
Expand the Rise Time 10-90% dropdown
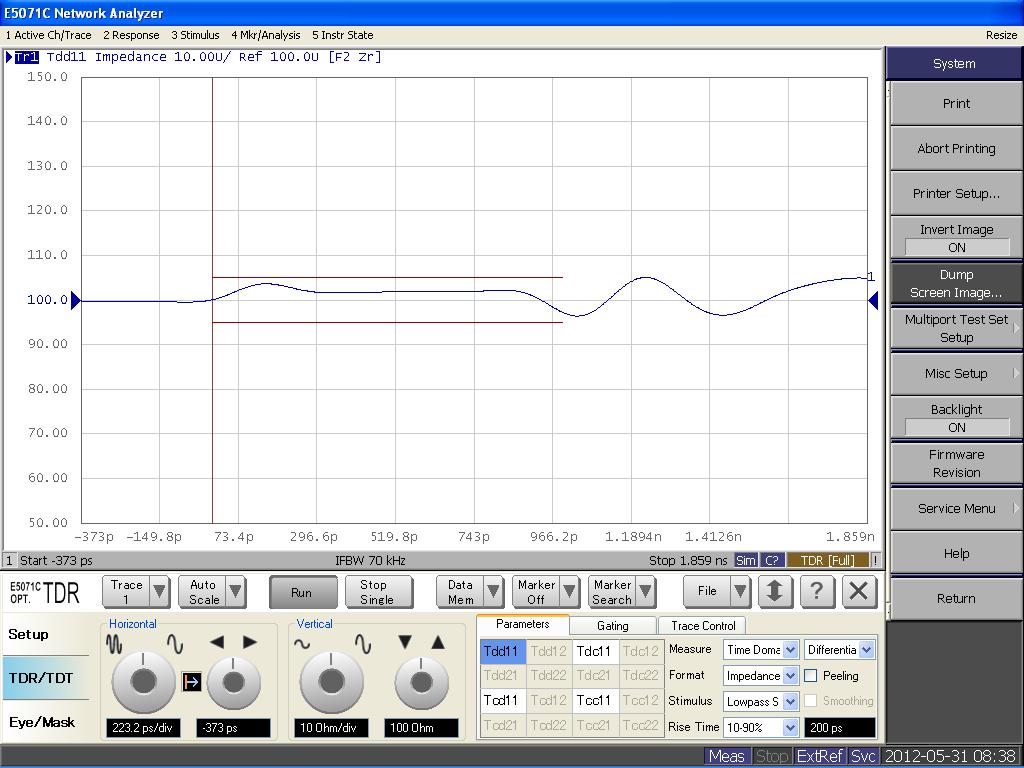click(790, 727)
